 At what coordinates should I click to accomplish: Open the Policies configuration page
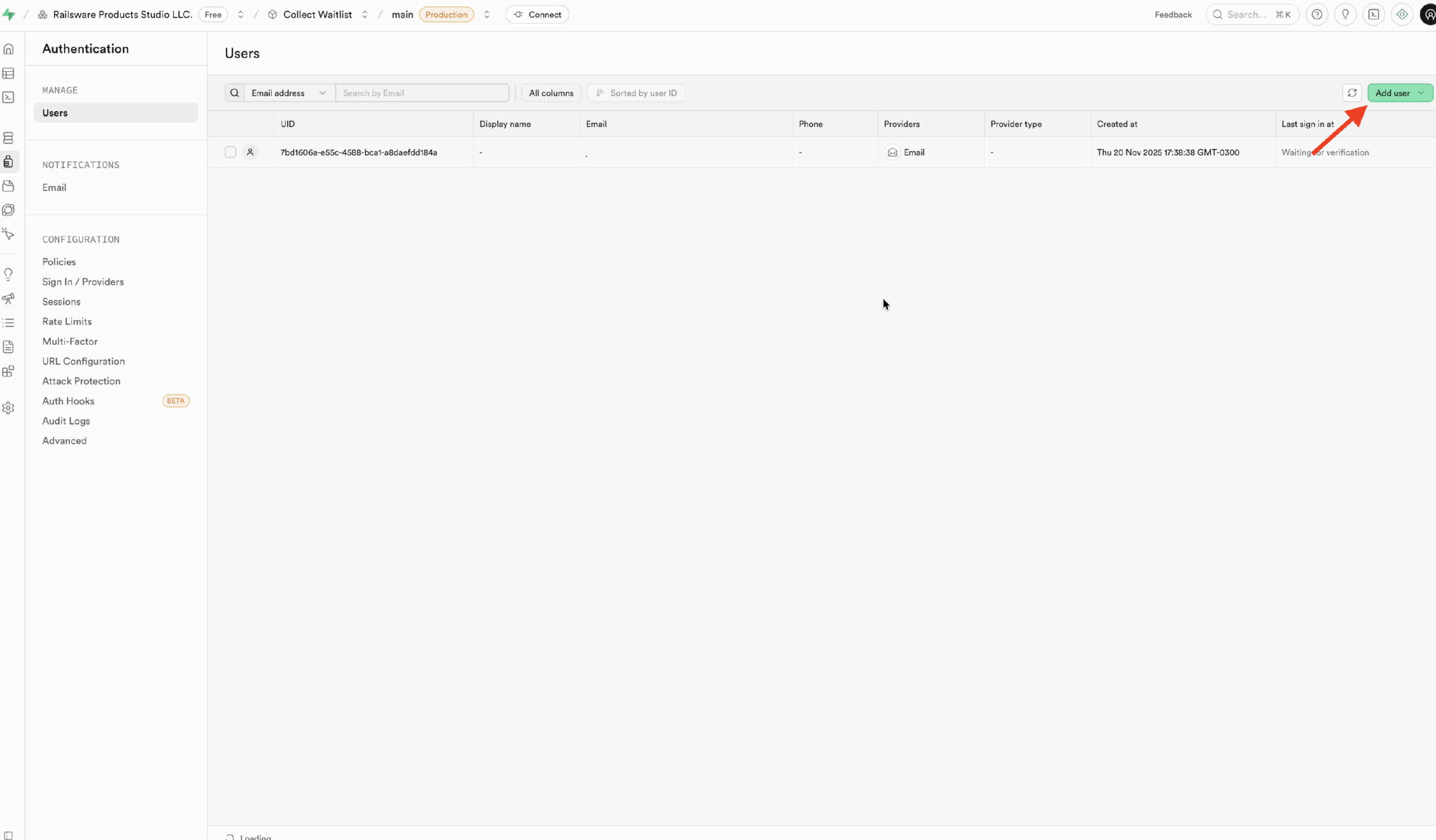coord(59,262)
